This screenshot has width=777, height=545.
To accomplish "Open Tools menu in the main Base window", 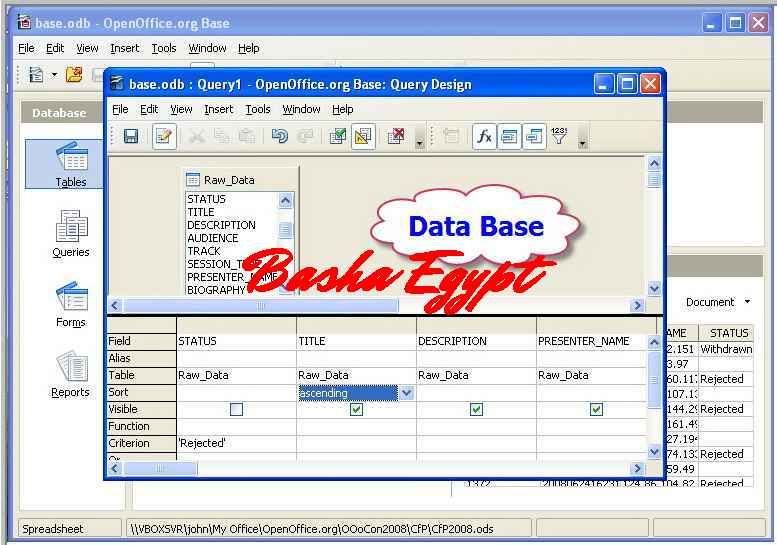I will [x=164, y=48].
